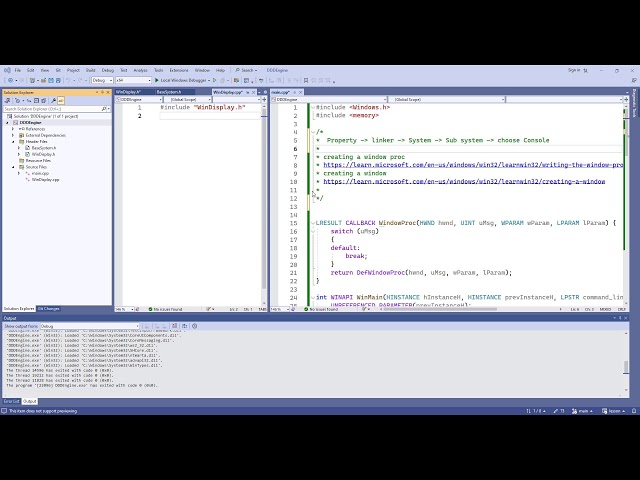This screenshot has width=640, height=480.
Task: Start Local Windows Debugger
Action: [181, 80]
